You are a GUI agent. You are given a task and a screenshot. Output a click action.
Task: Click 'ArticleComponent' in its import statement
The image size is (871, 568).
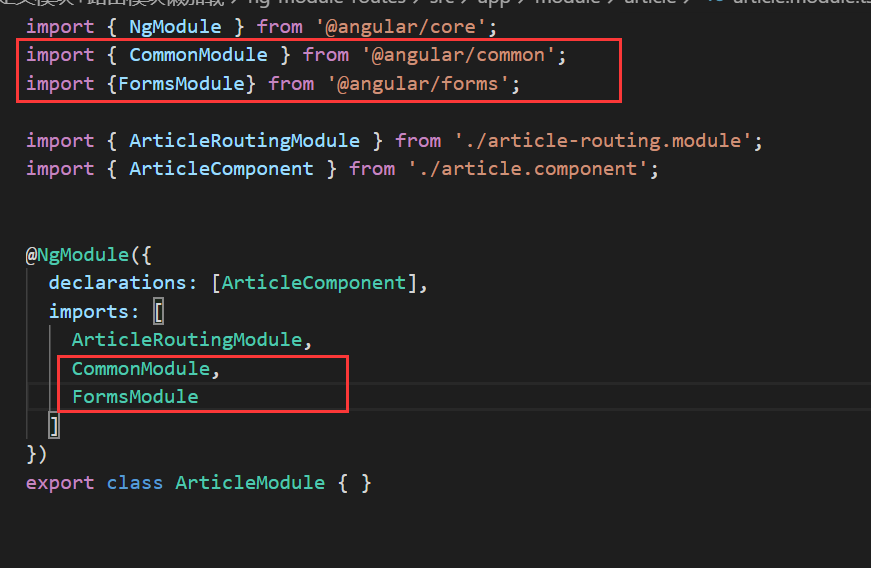click(x=221, y=169)
